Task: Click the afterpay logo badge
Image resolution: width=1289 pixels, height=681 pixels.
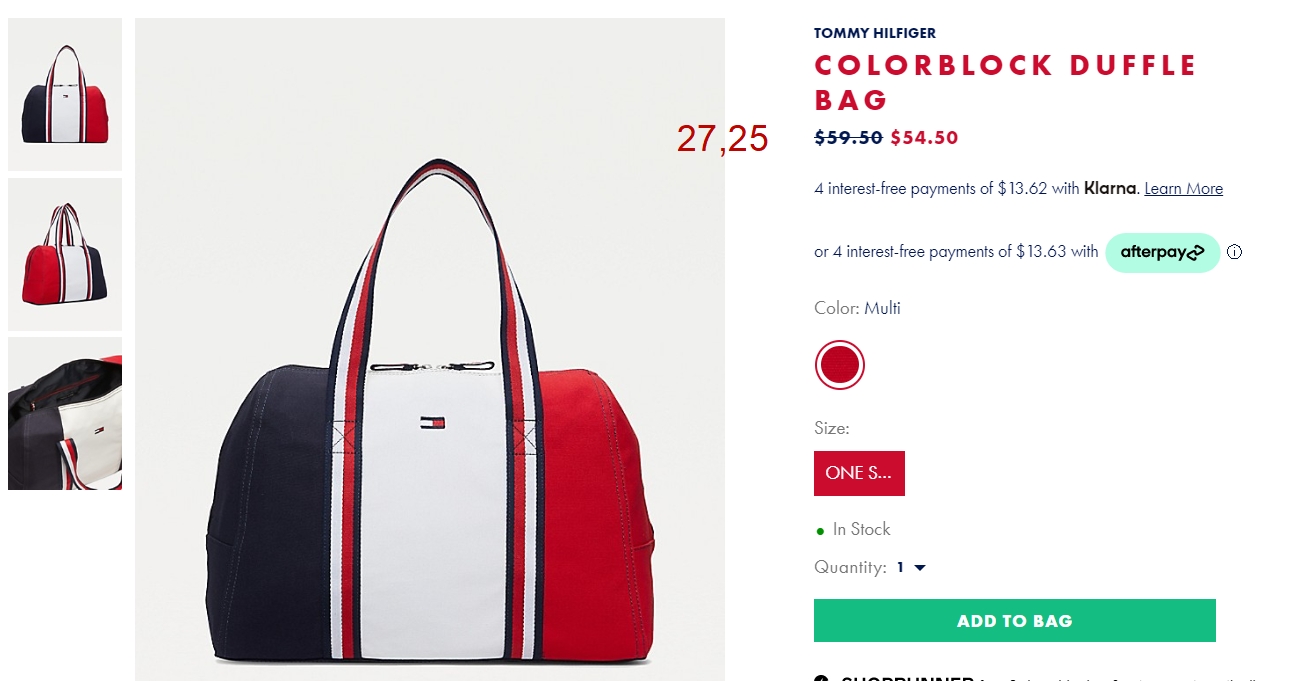Action: click(1162, 252)
